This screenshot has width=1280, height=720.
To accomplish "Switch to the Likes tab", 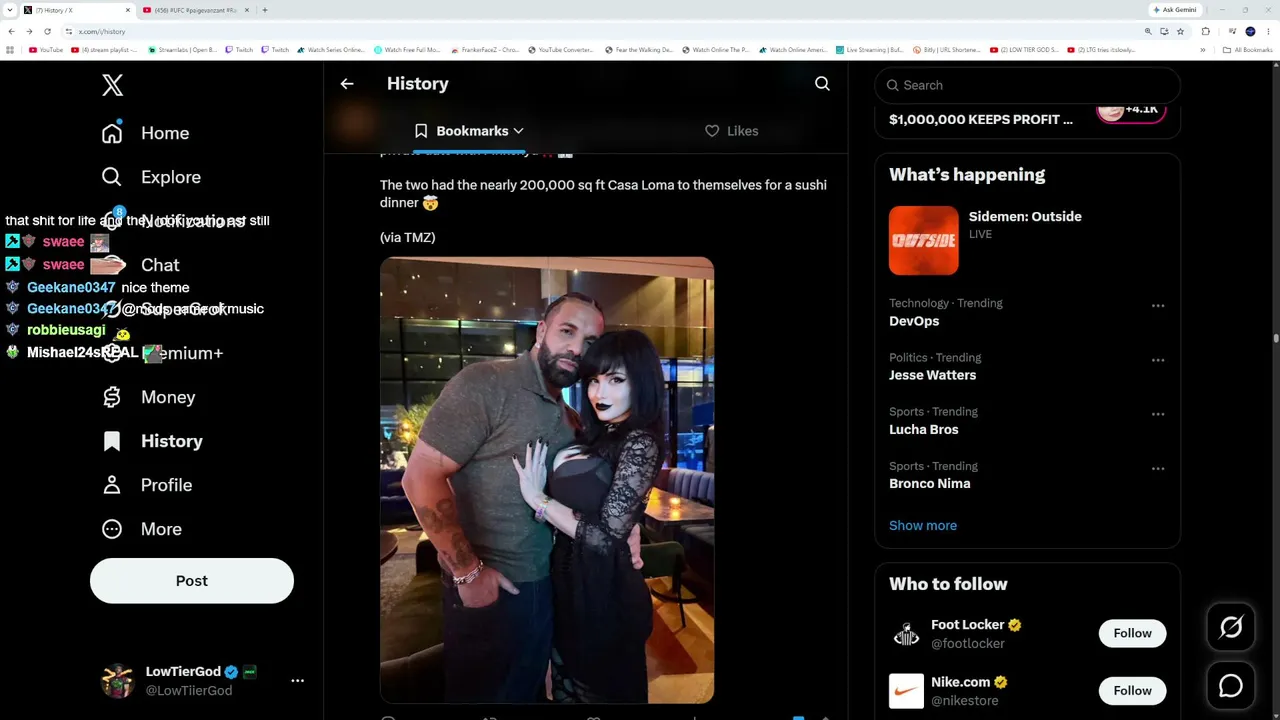I will tap(732, 131).
